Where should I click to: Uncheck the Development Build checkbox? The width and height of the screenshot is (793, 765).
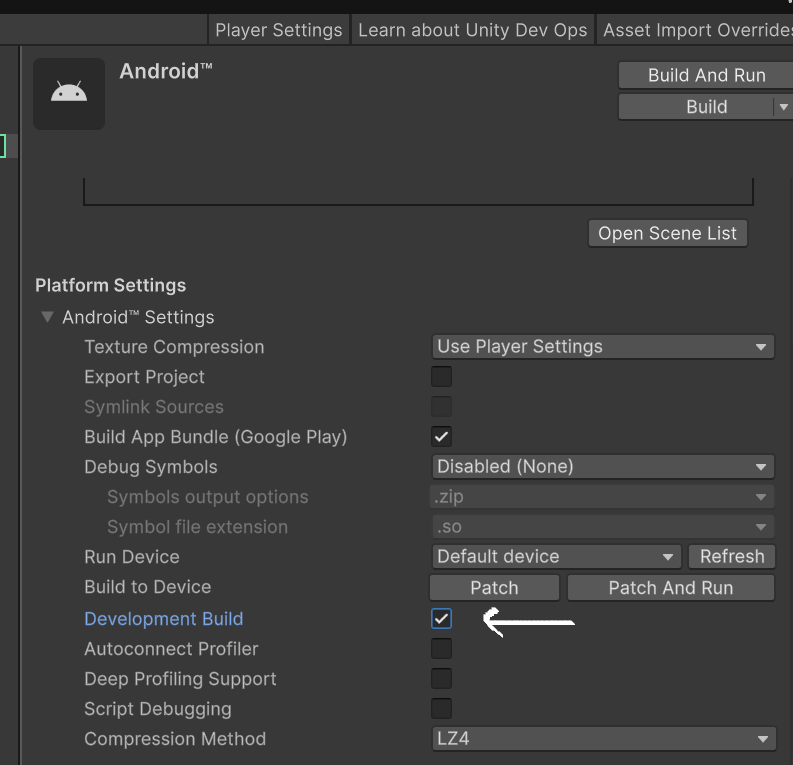pyautogui.click(x=441, y=619)
